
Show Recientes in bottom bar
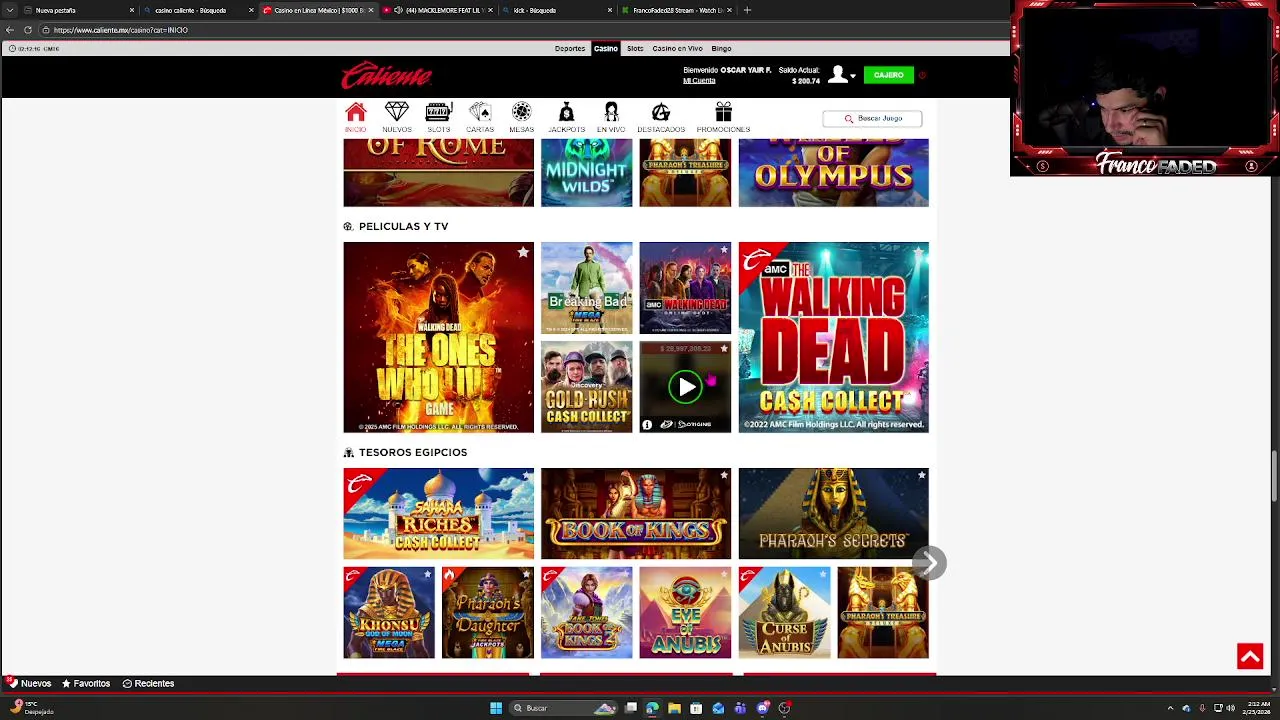pos(148,683)
